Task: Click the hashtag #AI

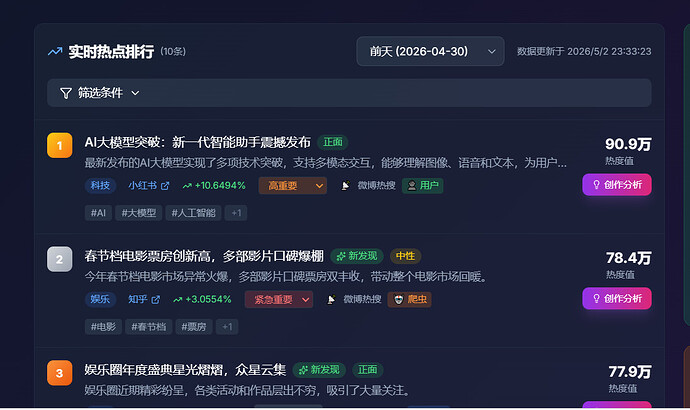Action: click(x=98, y=213)
